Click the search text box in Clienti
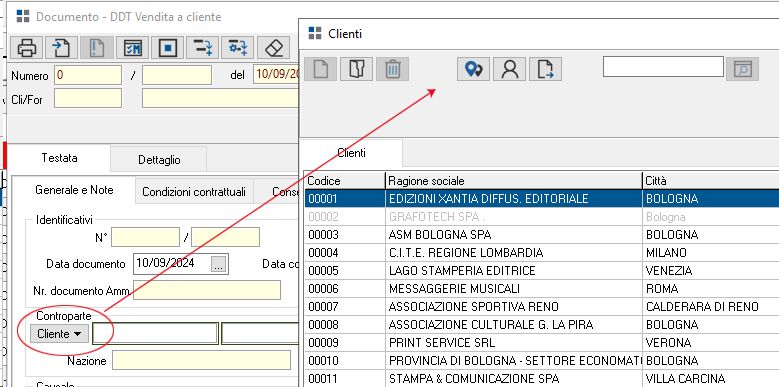 click(x=663, y=67)
